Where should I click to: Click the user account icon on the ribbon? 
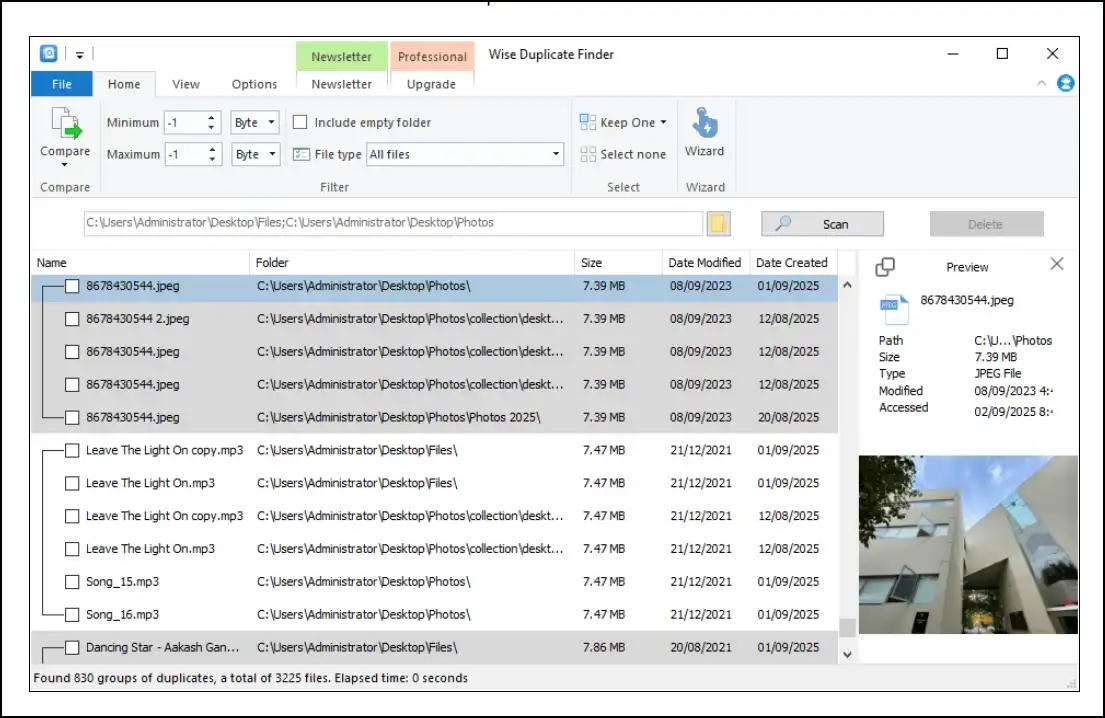point(1065,83)
